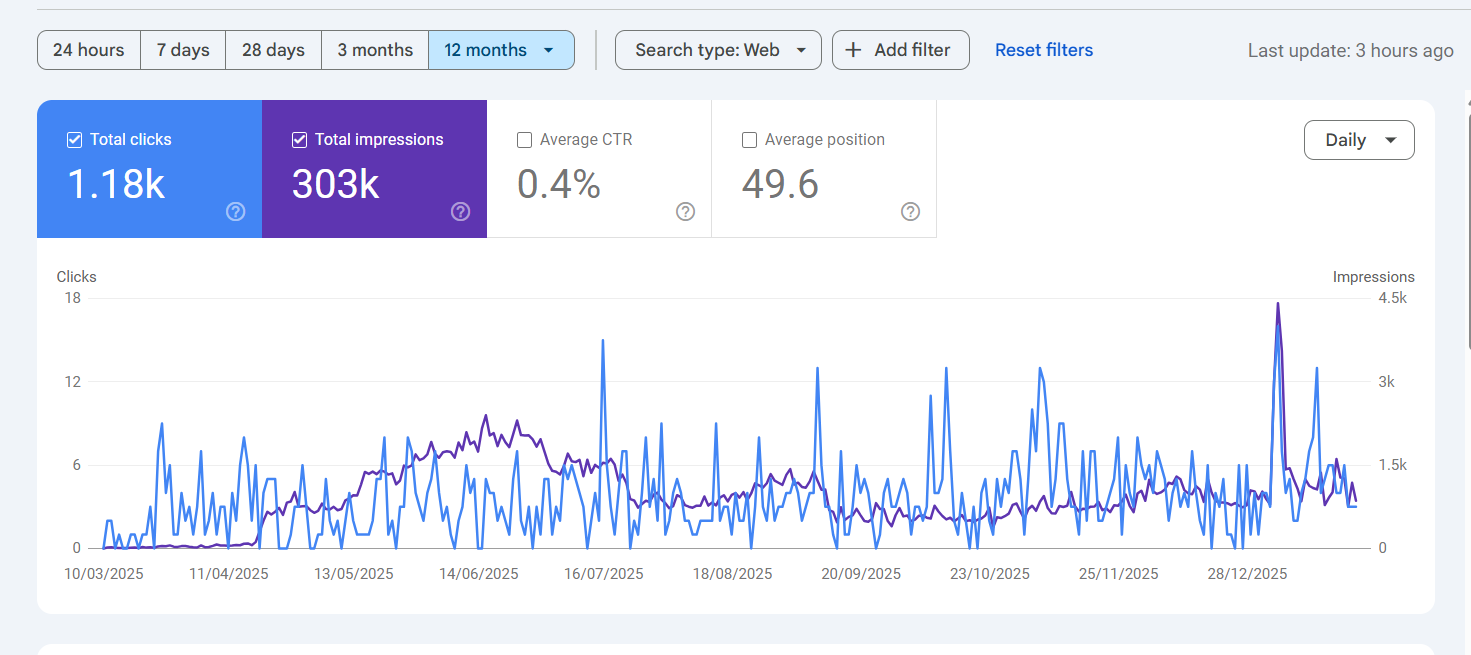The image size is (1471, 655).
Task: Open the Daily granularity dropdown
Action: point(1359,140)
